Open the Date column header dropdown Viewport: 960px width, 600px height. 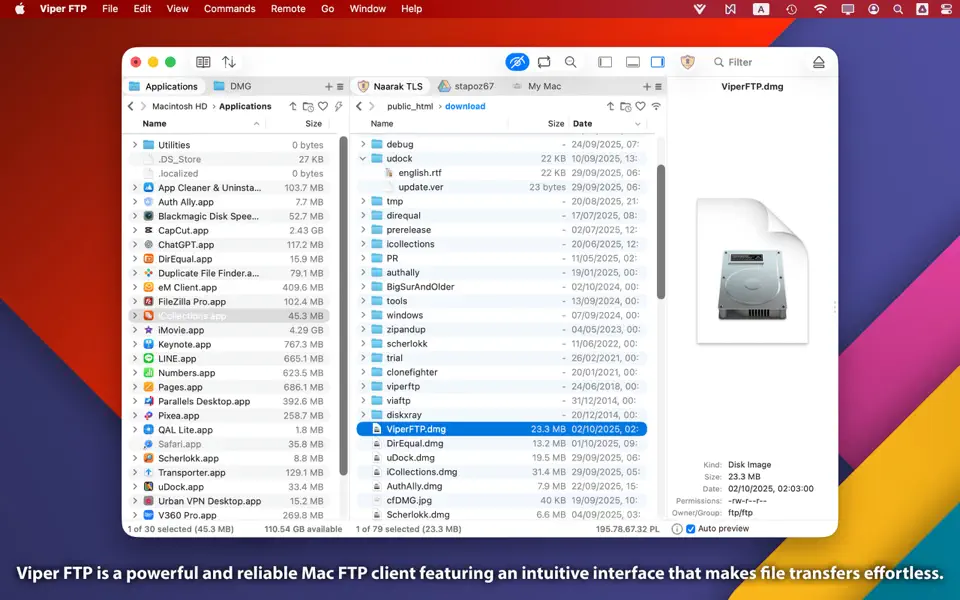pos(636,123)
